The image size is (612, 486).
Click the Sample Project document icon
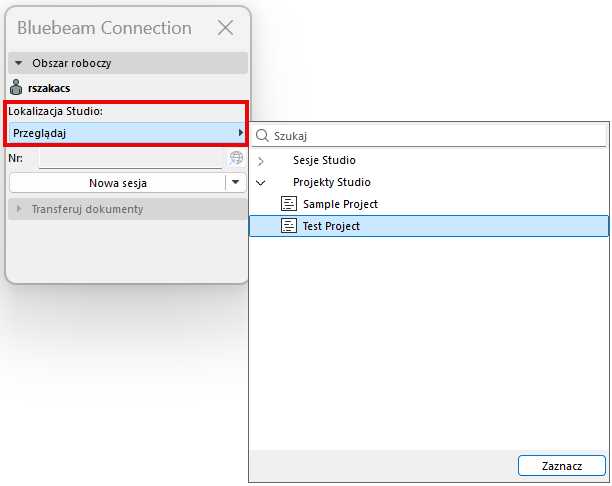click(x=290, y=204)
